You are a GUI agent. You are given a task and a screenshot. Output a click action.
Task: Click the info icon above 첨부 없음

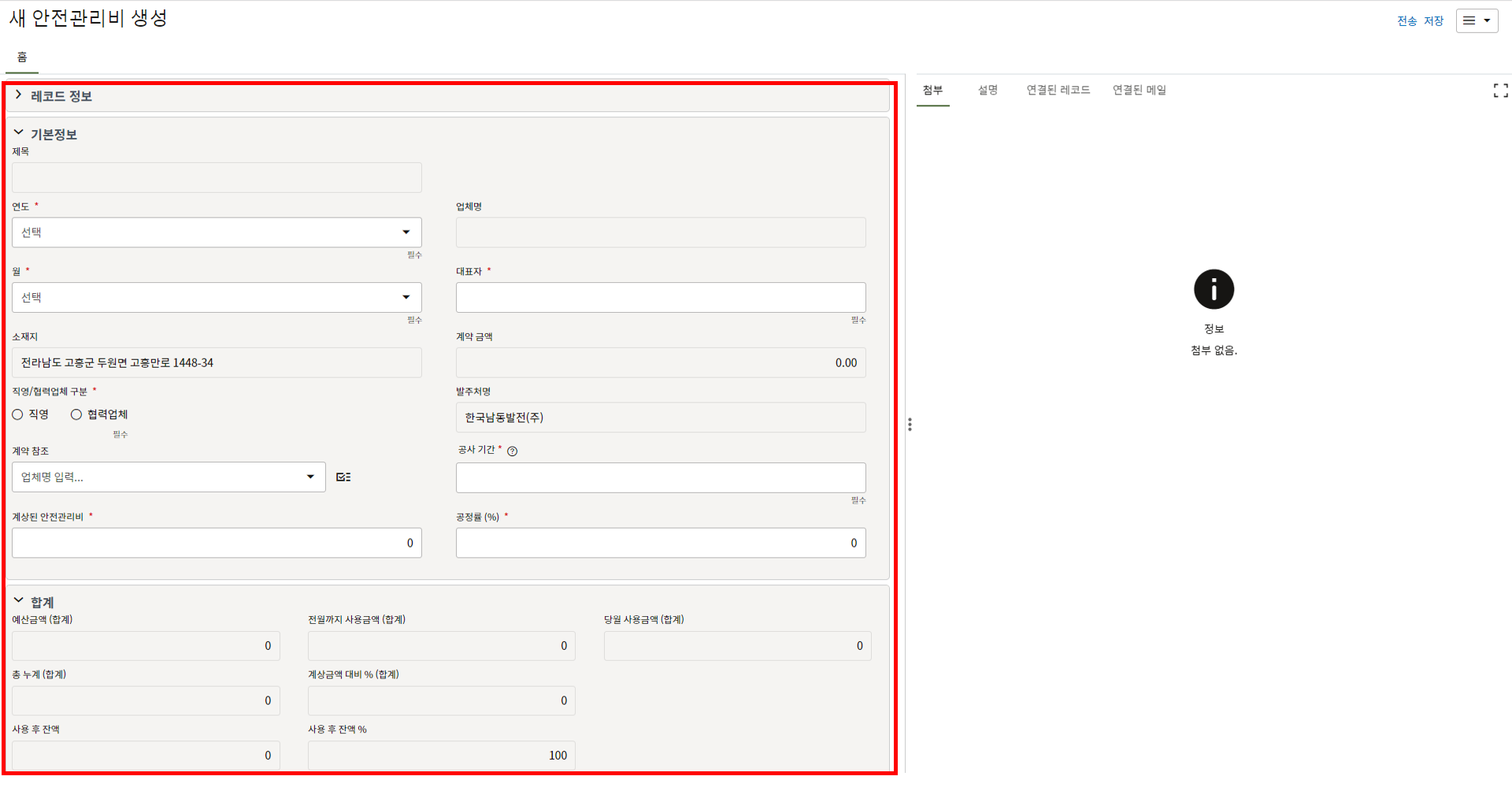(1214, 290)
